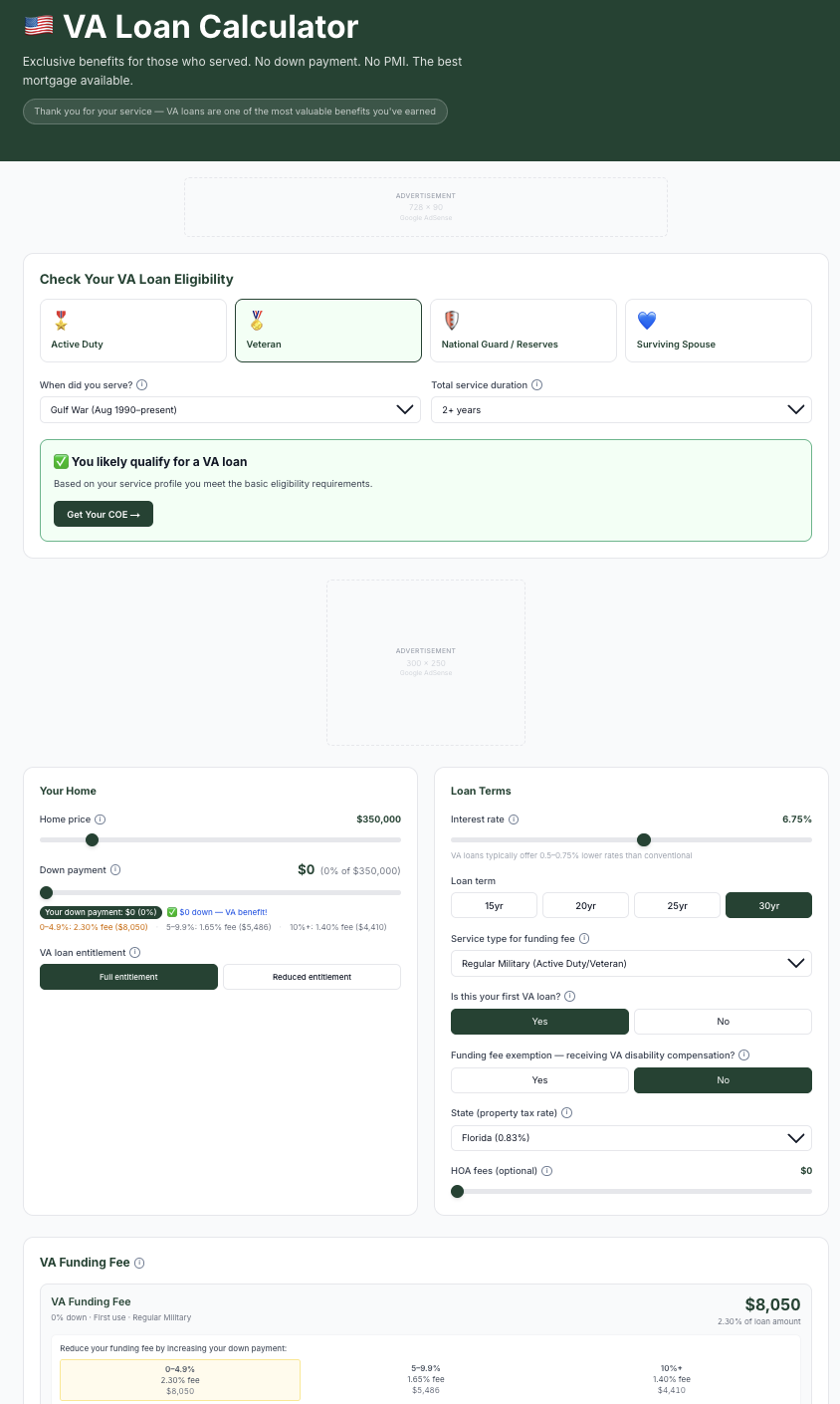This screenshot has height=1404, width=840.
Task: Click the 5–9.9% funding fee tier option
Action: tap(426, 1380)
